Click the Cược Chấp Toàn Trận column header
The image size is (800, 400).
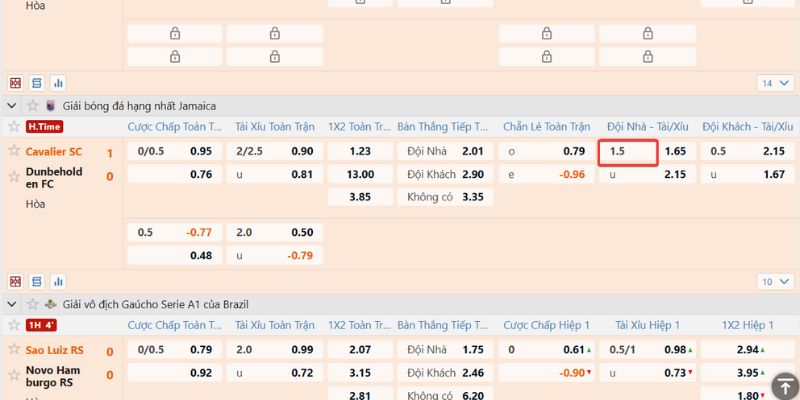pos(172,127)
